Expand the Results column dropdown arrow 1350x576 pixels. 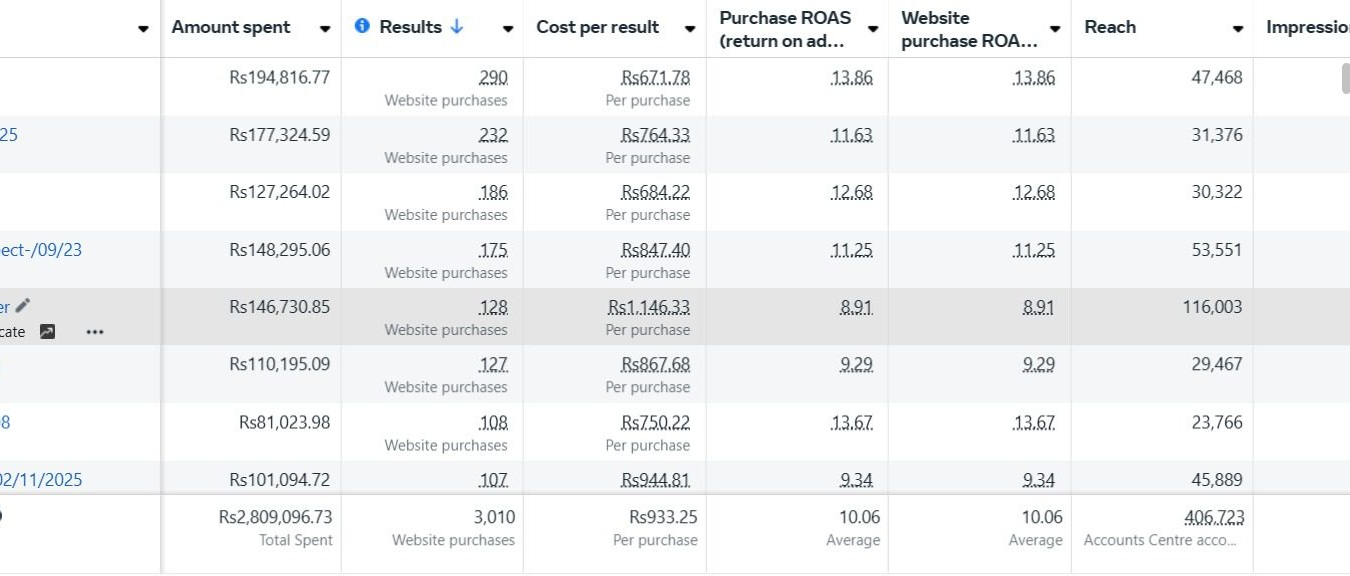[508, 29]
